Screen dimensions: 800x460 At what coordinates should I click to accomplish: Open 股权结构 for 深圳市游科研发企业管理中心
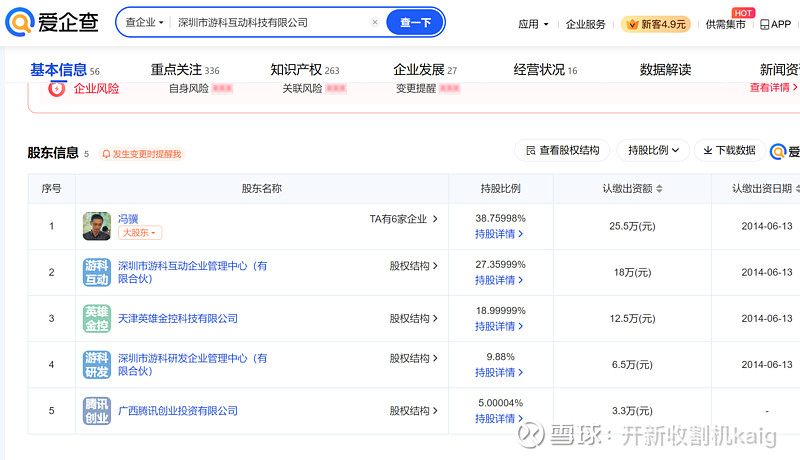[413, 358]
